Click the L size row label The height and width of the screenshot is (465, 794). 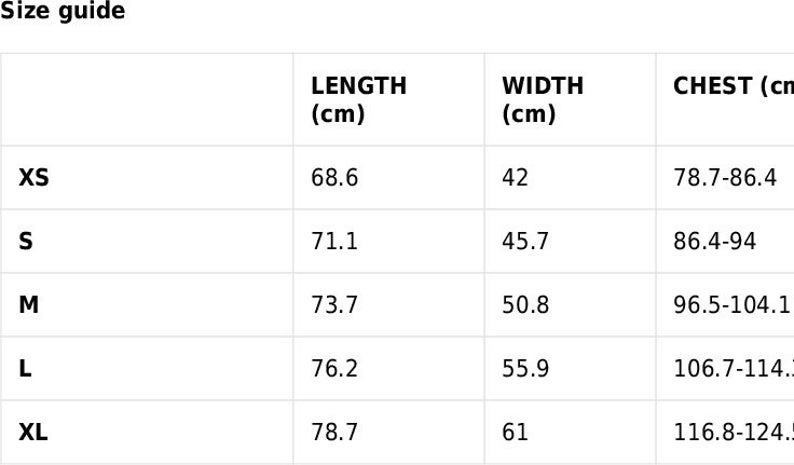(25, 368)
